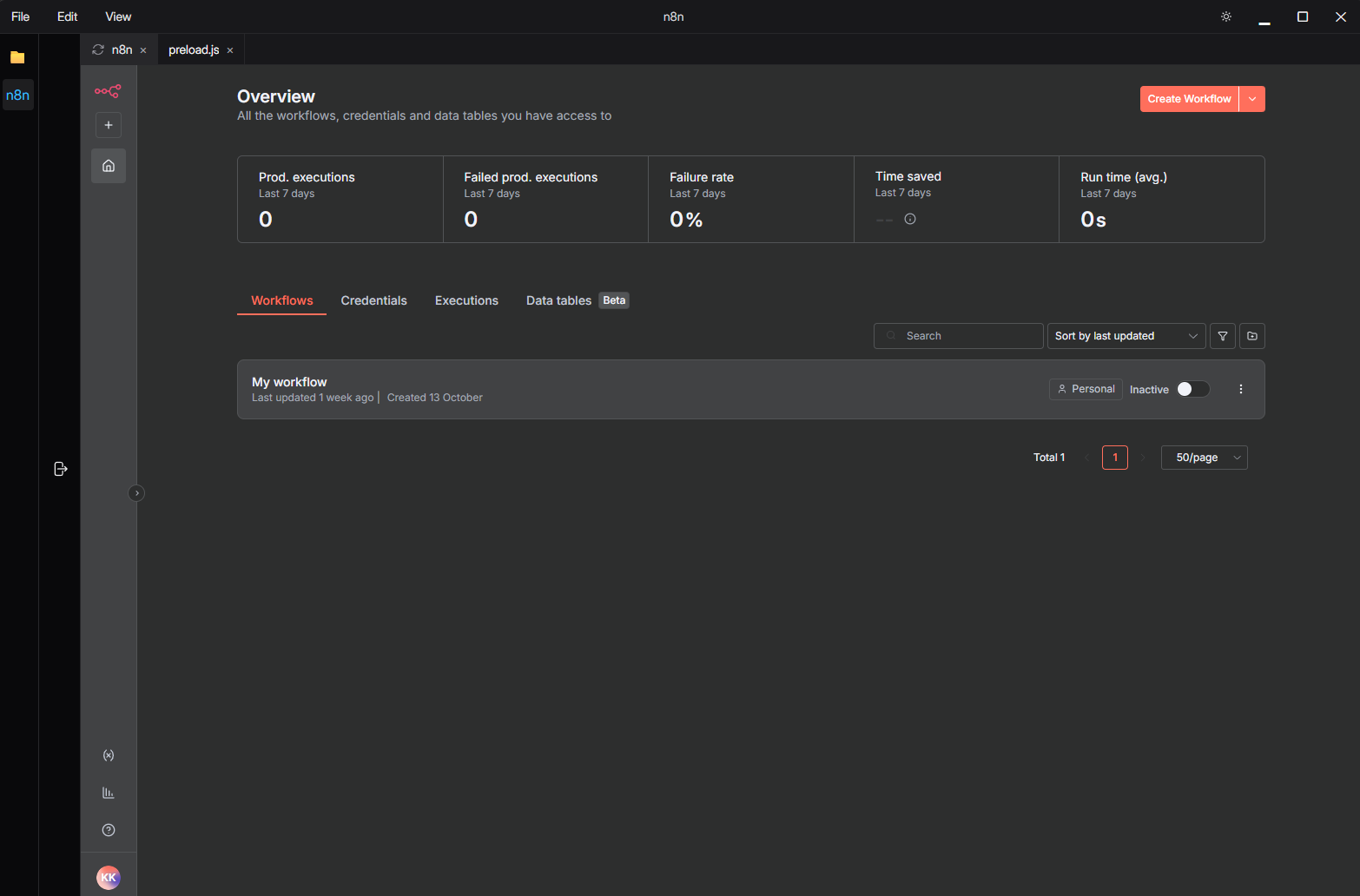The width and height of the screenshot is (1360, 896).
Task: Switch to the preload.js tab
Action: tap(194, 49)
